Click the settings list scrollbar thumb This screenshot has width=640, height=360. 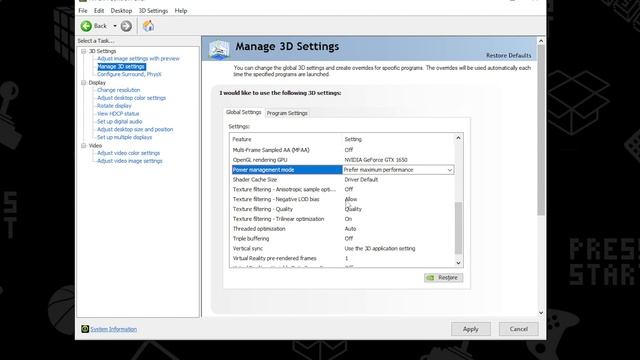pyautogui.click(x=458, y=228)
